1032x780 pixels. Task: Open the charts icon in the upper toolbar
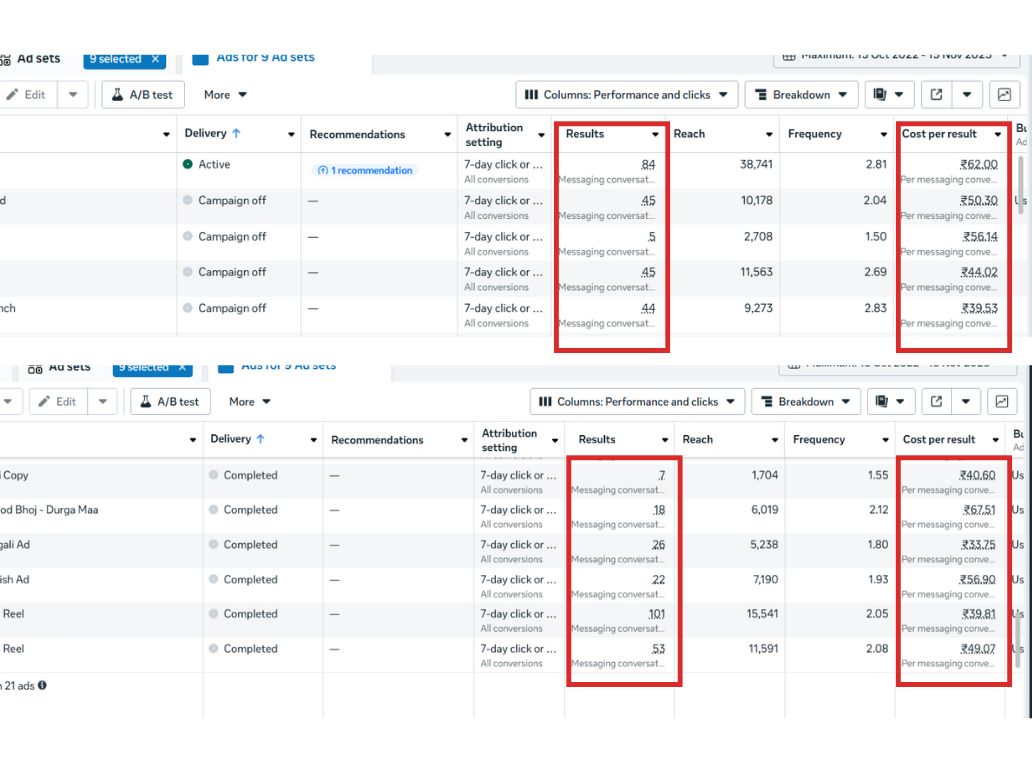[x=1003, y=95]
